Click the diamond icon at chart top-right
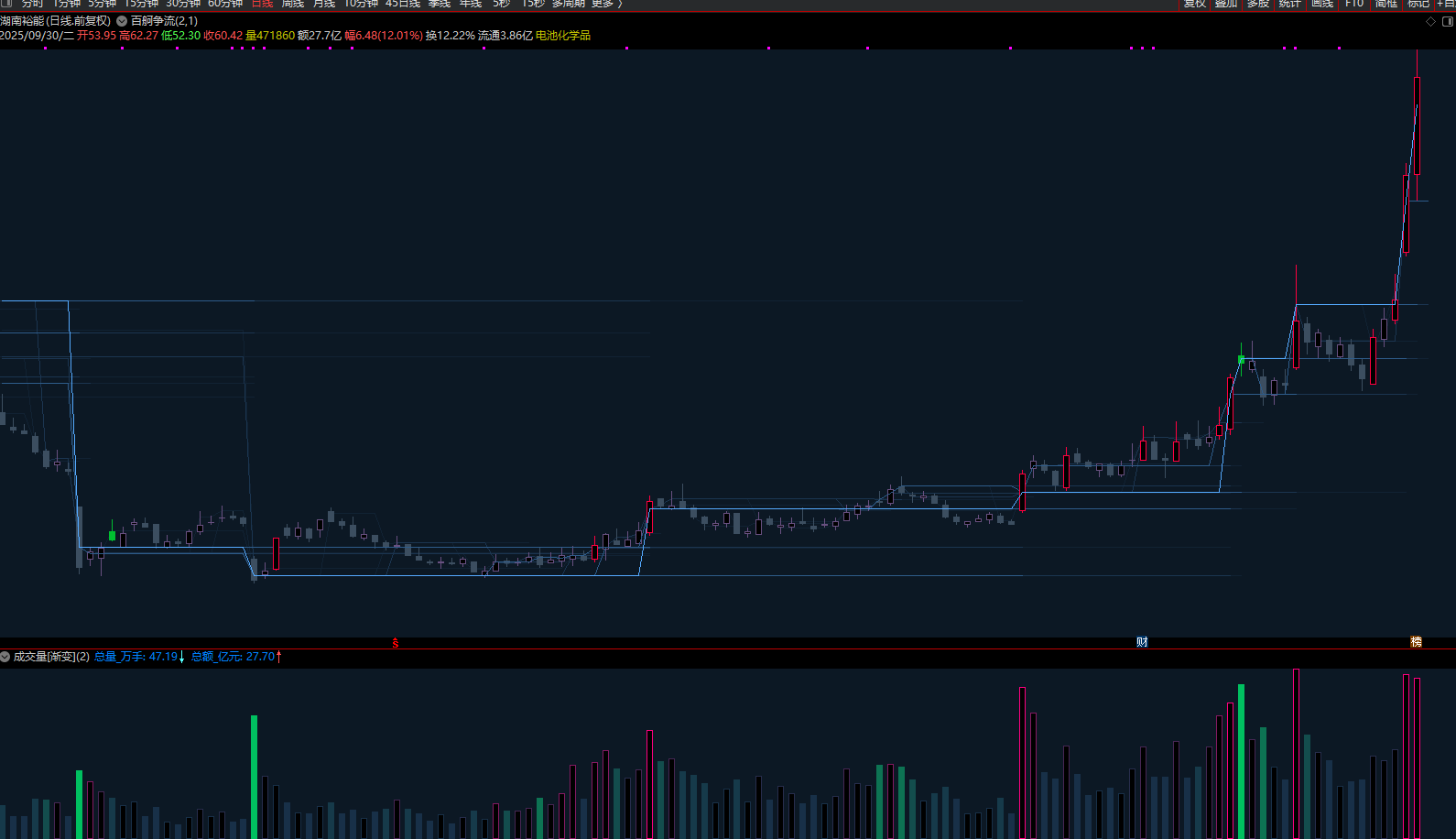This screenshot has height=839, width=1456. coord(1430,21)
